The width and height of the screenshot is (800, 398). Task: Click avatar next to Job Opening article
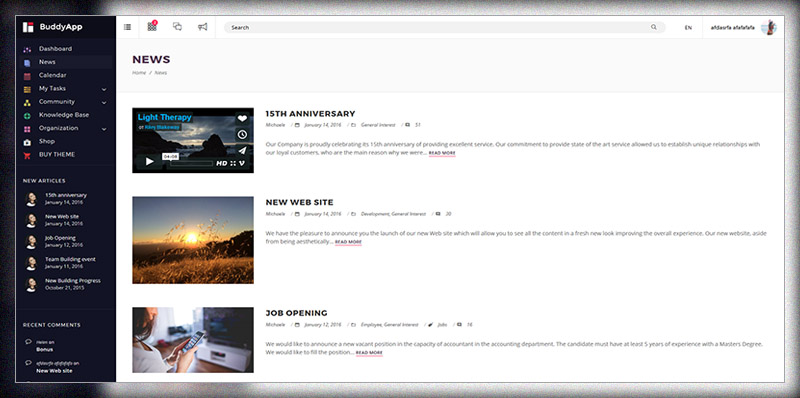tap(31, 241)
